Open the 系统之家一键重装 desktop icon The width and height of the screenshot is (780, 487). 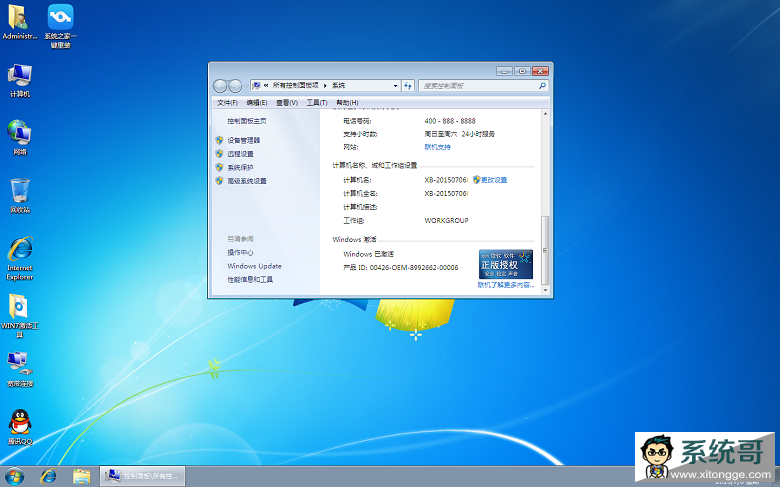pyautogui.click(x=60, y=26)
